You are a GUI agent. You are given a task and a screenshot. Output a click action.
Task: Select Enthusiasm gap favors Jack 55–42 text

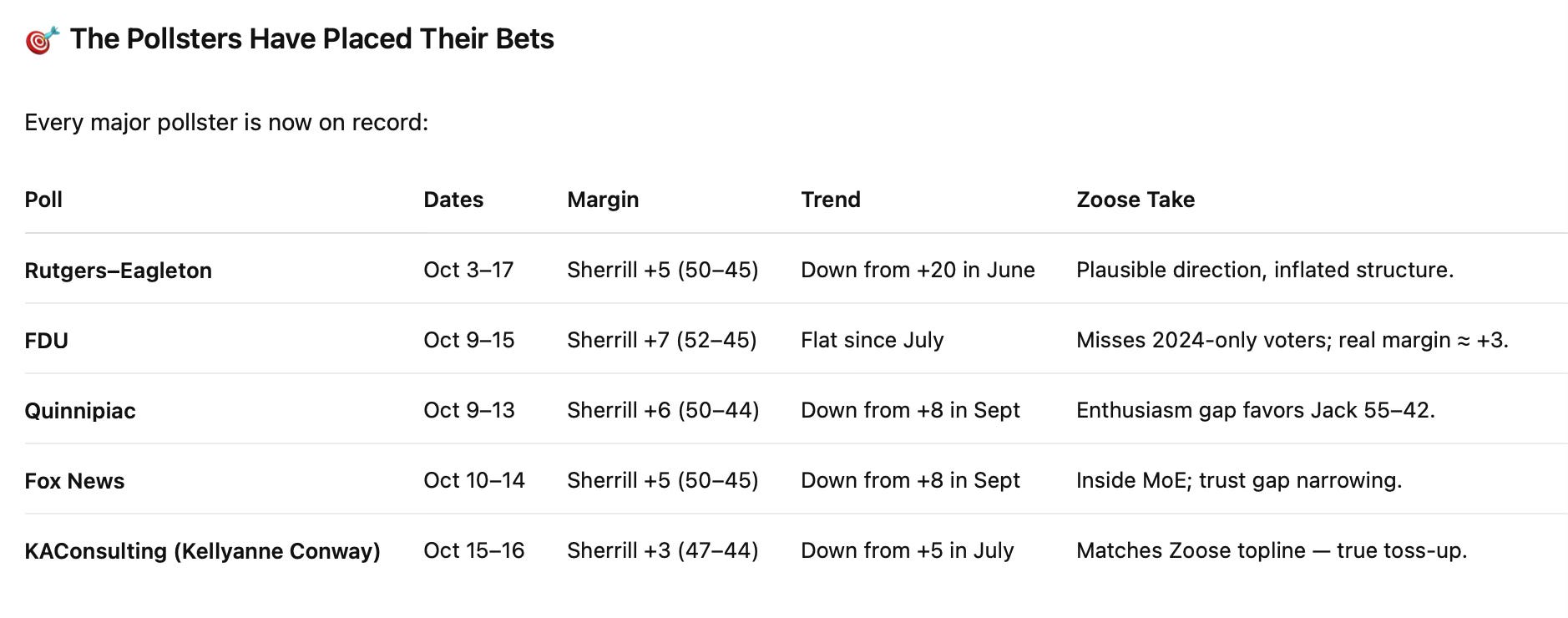pyautogui.click(x=1256, y=410)
